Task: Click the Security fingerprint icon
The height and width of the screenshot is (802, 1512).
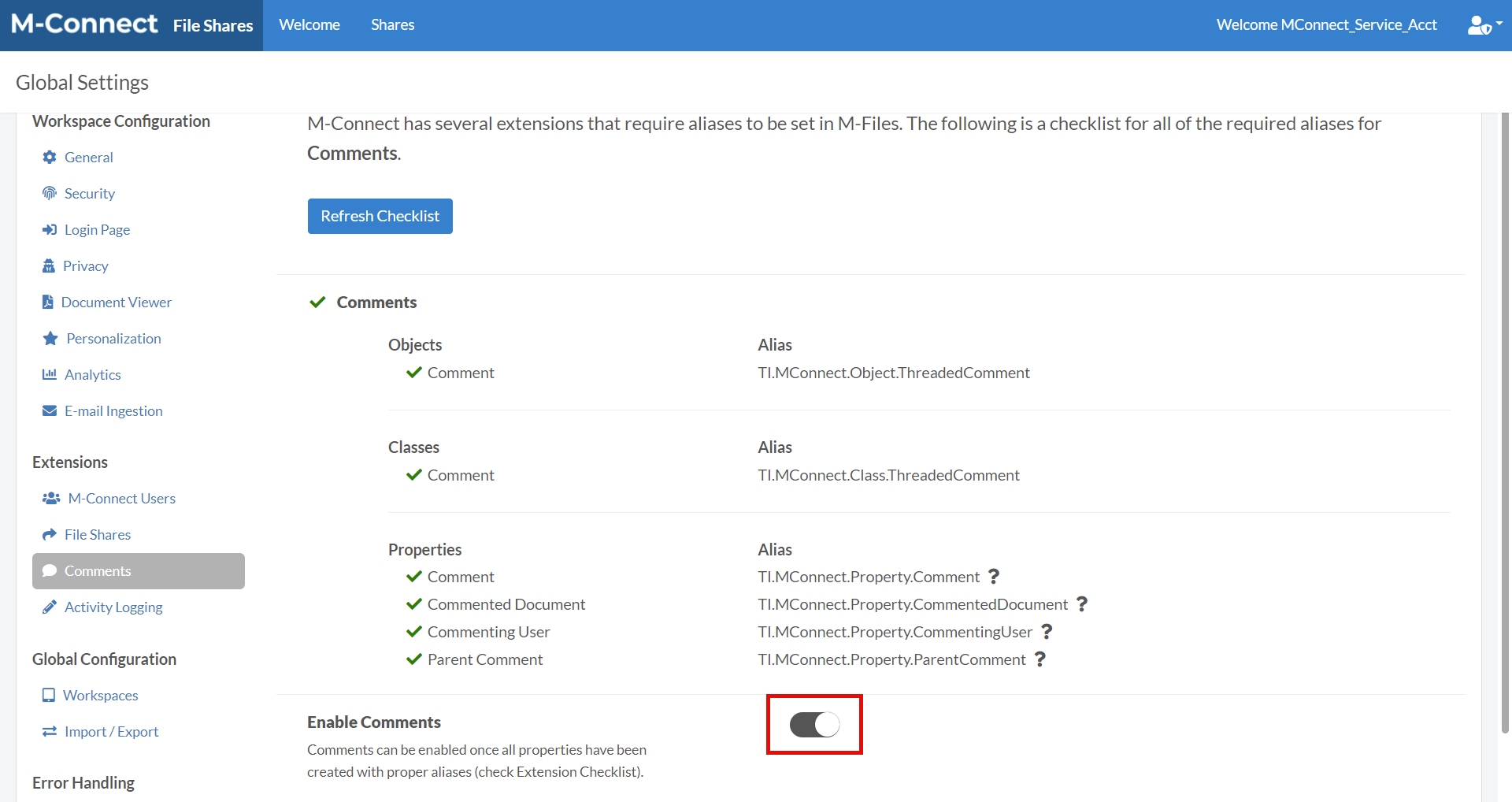Action: pyautogui.click(x=50, y=193)
